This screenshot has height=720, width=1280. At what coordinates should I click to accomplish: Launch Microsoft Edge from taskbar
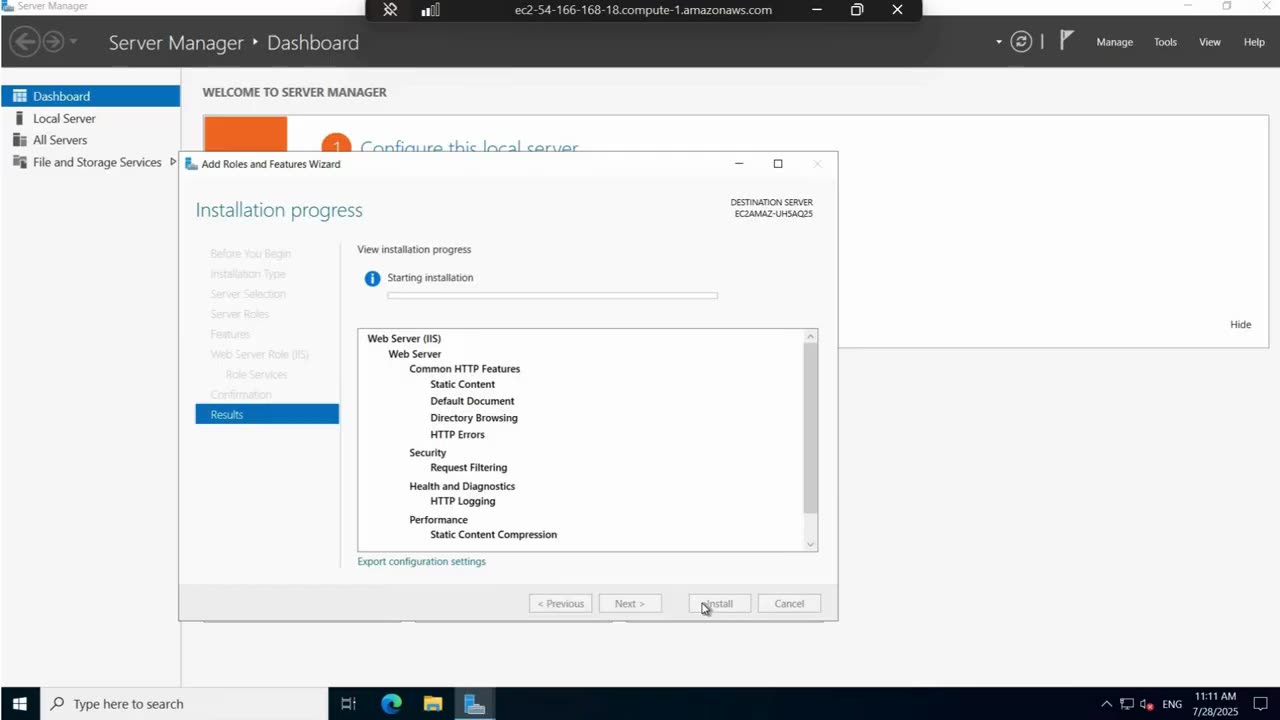tap(391, 704)
